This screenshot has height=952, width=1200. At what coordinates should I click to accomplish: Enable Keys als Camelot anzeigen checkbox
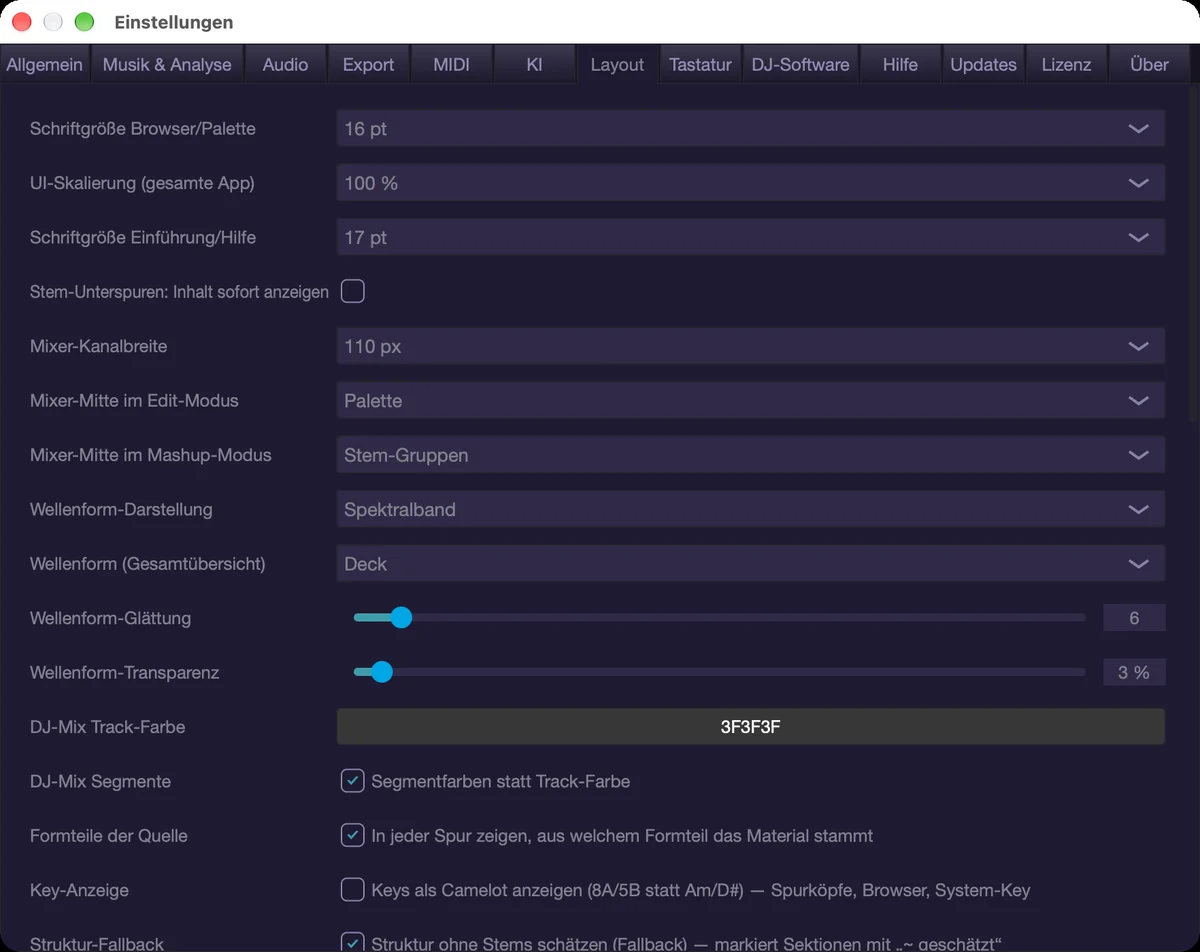352,889
